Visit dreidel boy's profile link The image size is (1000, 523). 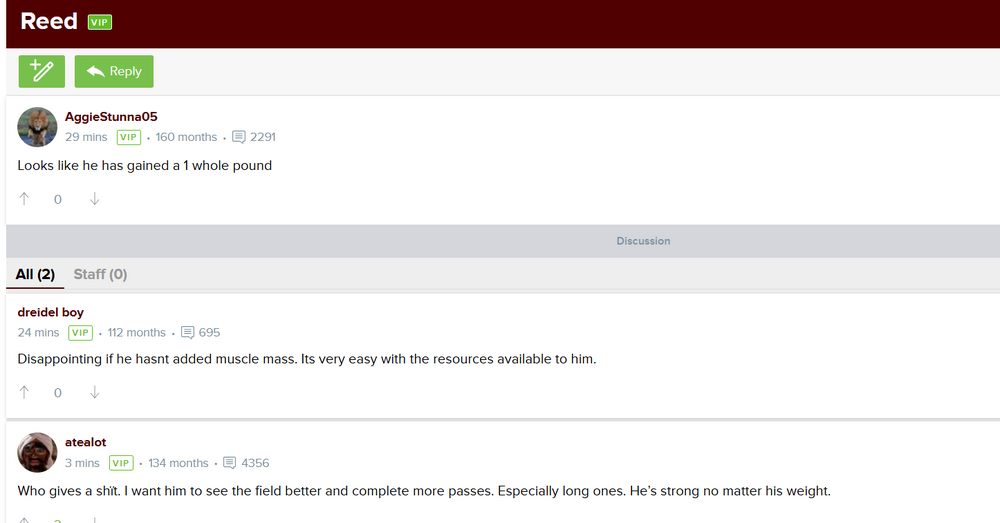(51, 312)
